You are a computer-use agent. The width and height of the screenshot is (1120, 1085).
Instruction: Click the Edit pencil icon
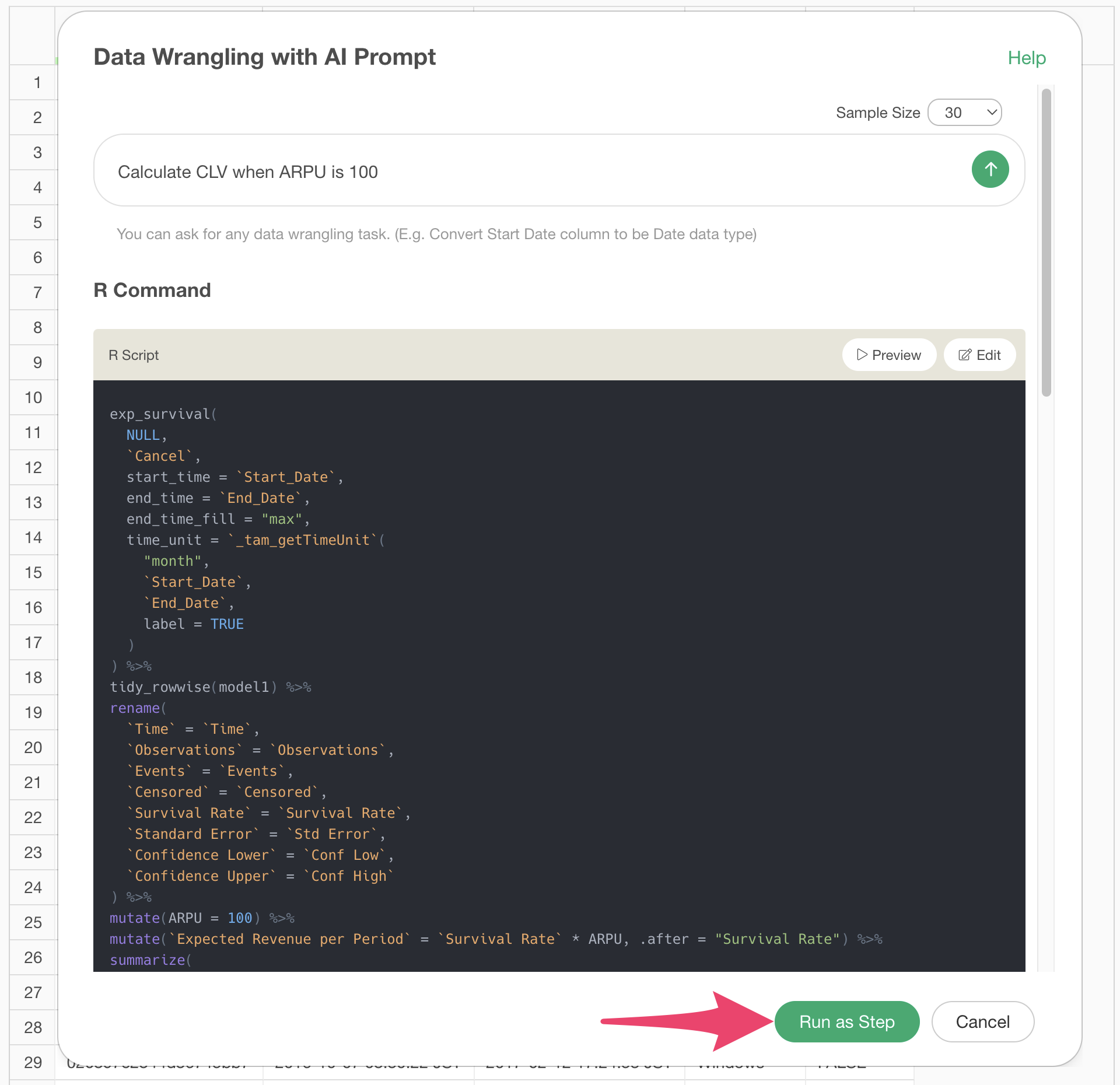pyautogui.click(x=965, y=355)
